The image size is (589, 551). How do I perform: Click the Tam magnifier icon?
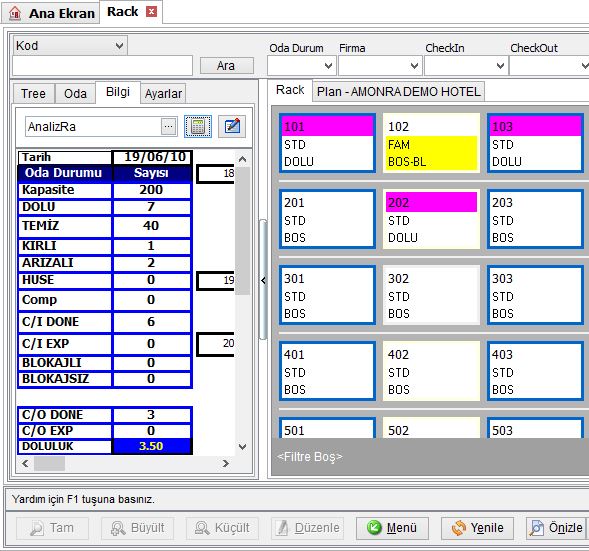pyautogui.click(x=37, y=528)
